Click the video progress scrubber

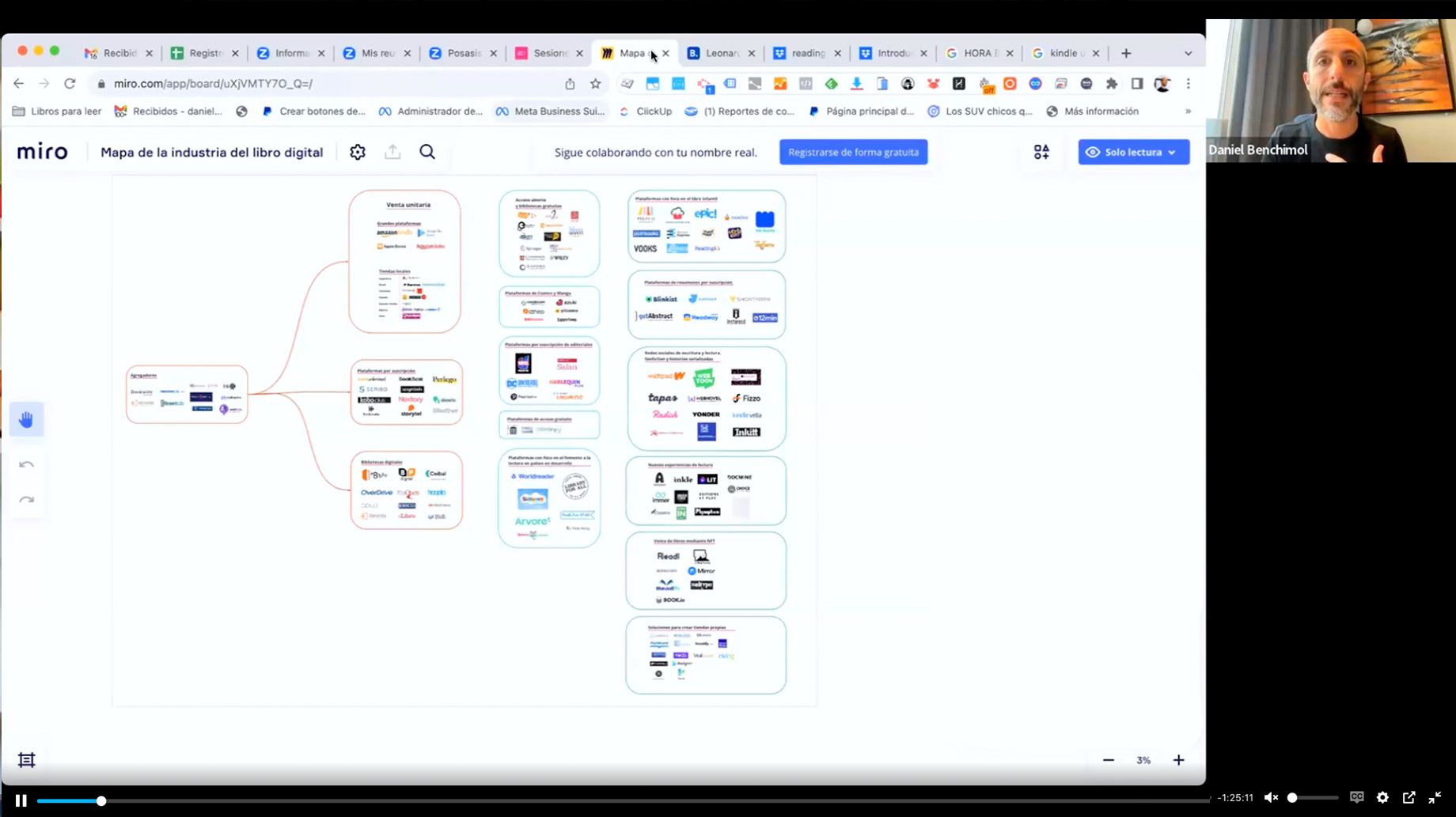[101, 800]
